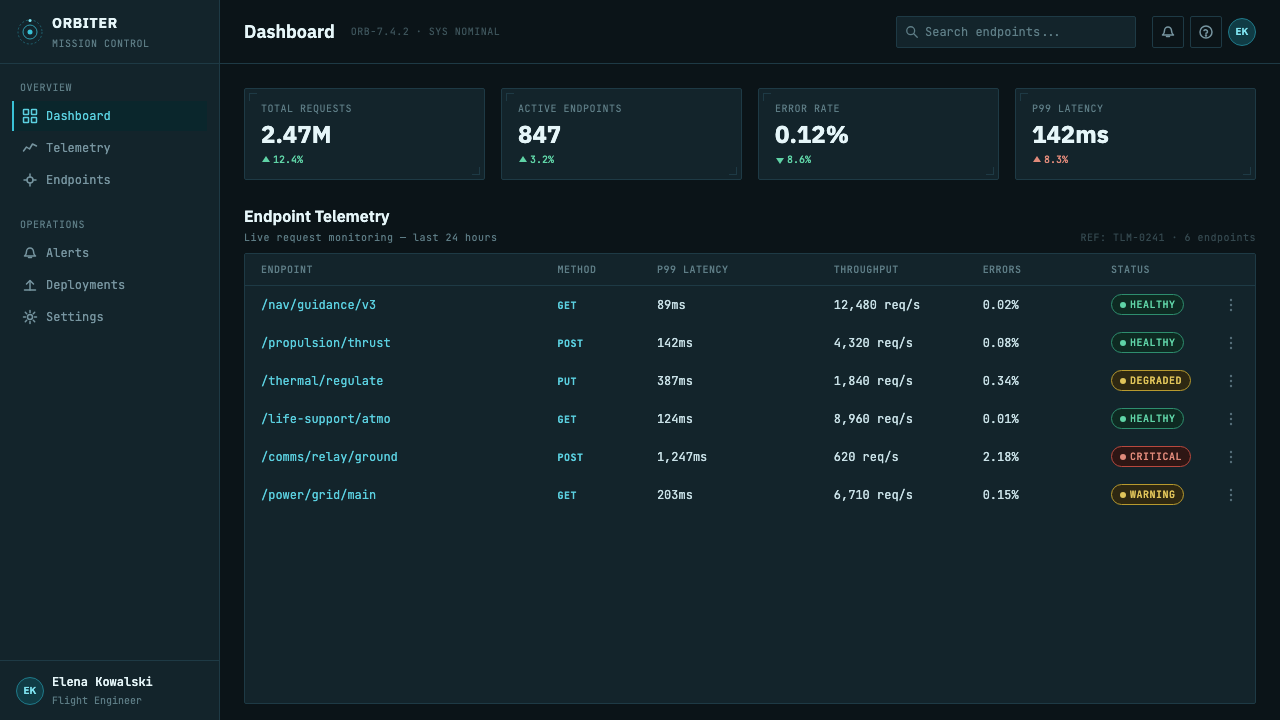Image resolution: width=1280 pixels, height=720 pixels.
Task: Open row menu for /comms/relay/ground
Action: pyautogui.click(x=1231, y=457)
